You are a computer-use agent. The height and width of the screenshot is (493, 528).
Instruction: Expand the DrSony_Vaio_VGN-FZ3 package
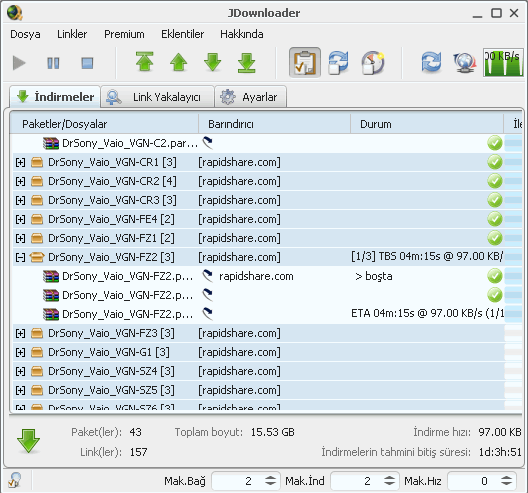point(20,333)
